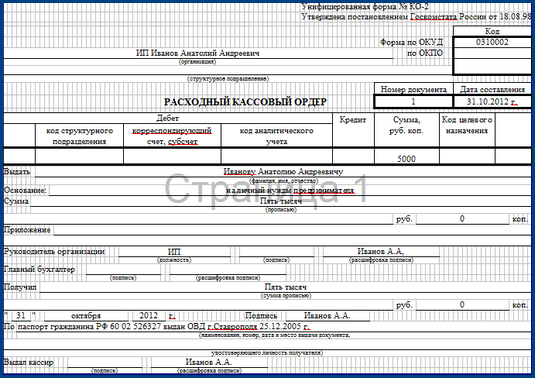
Task: Click the 'Главный бухгалтер' label
Action: [x=39, y=270]
